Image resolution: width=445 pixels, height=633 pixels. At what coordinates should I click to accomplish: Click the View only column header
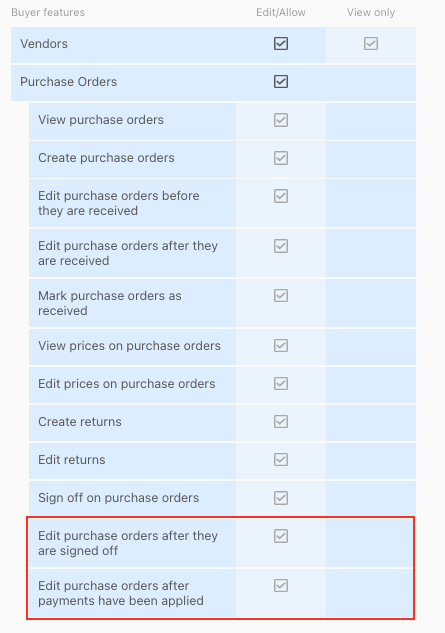click(371, 13)
